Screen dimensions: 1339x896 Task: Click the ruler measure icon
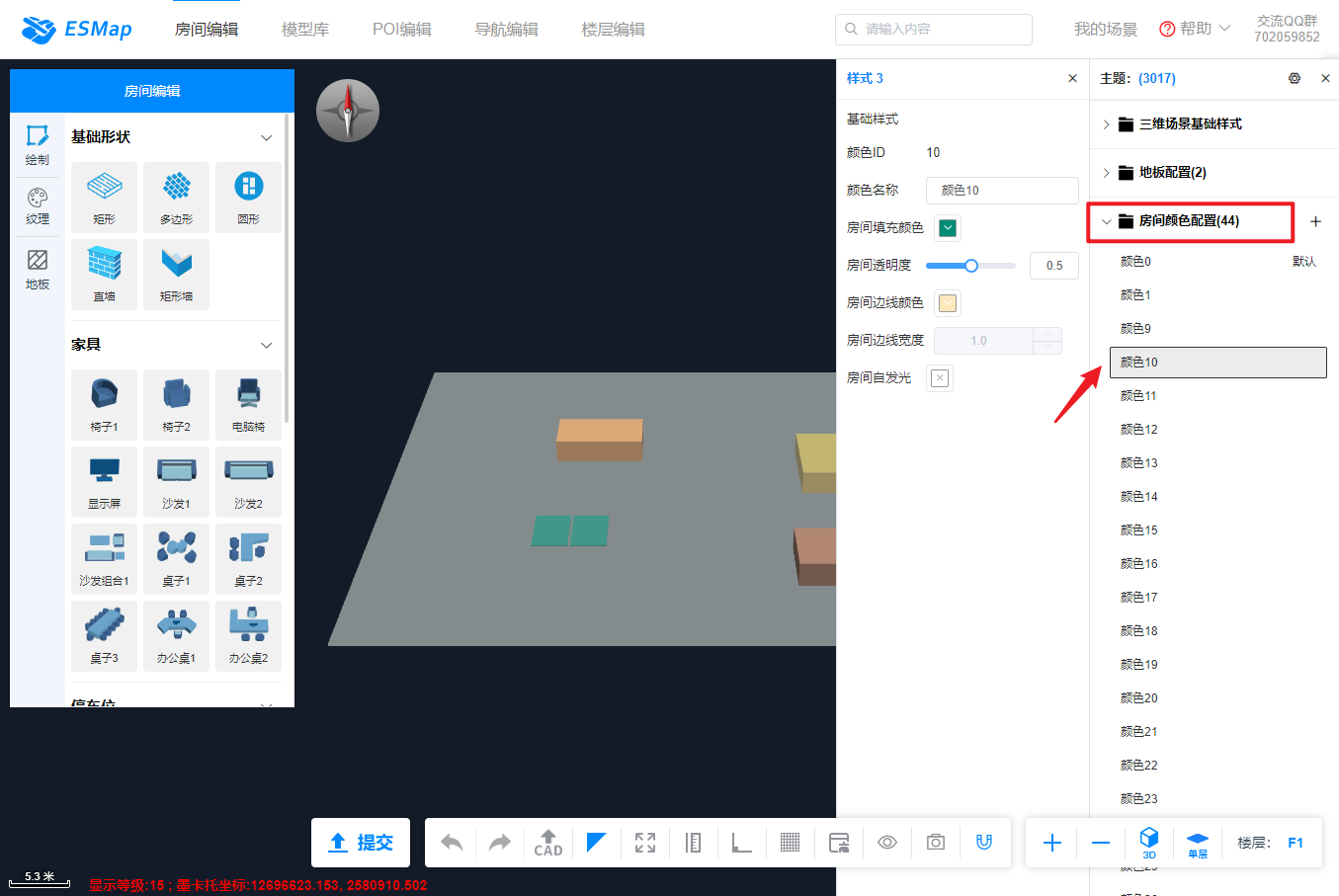point(694,843)
